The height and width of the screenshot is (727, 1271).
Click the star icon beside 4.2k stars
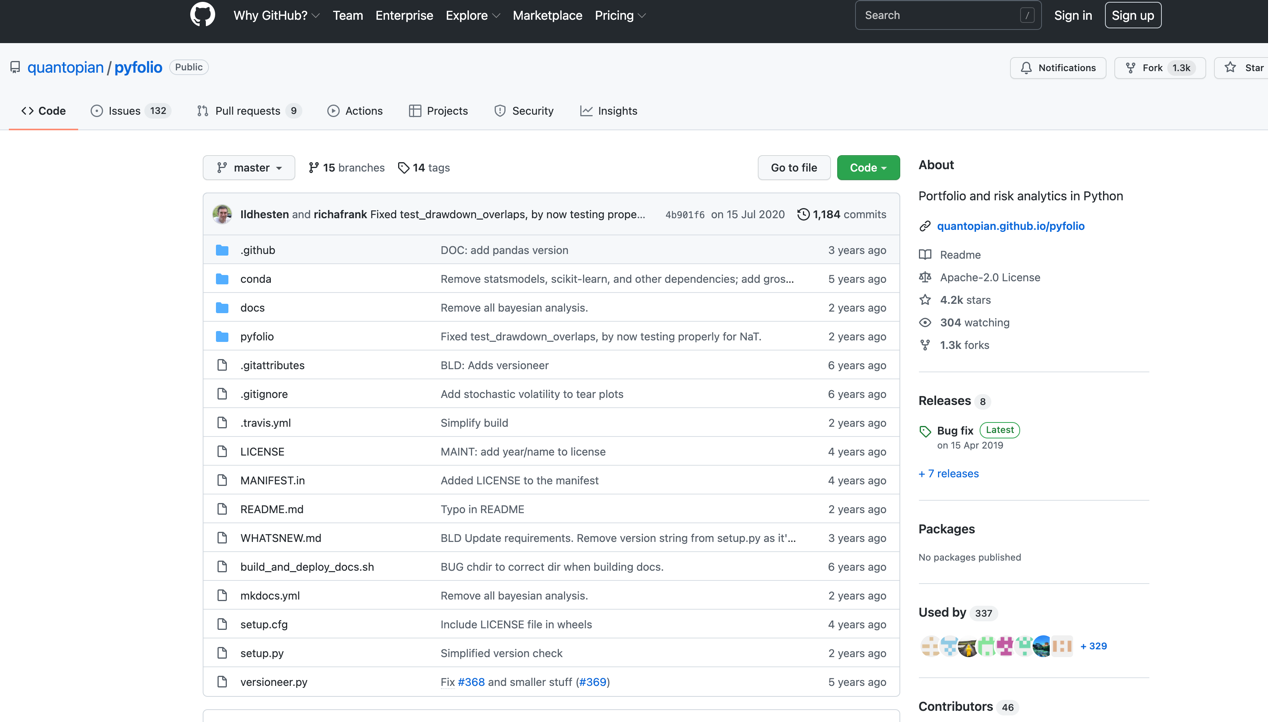[925, 300]
